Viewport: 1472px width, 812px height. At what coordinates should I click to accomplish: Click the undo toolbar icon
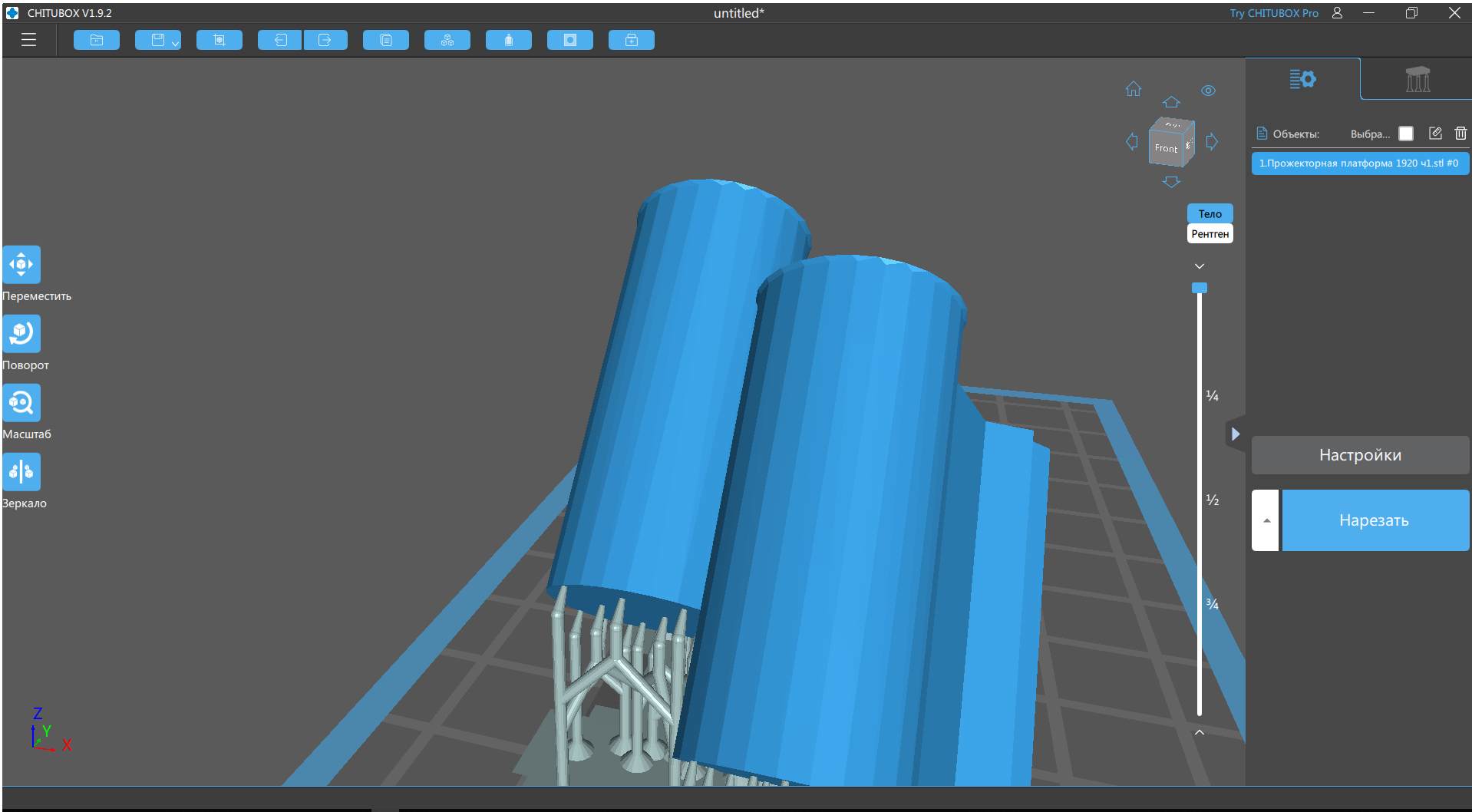click(280, 40)
